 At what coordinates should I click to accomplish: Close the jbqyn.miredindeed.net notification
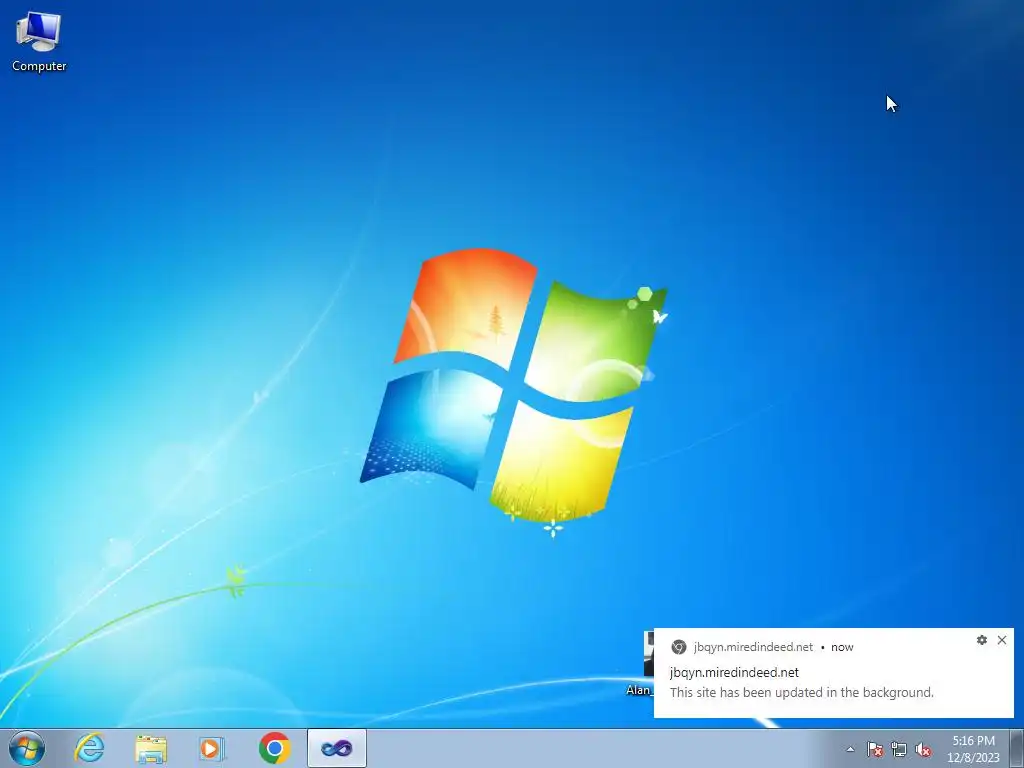tap(1002, 640)
